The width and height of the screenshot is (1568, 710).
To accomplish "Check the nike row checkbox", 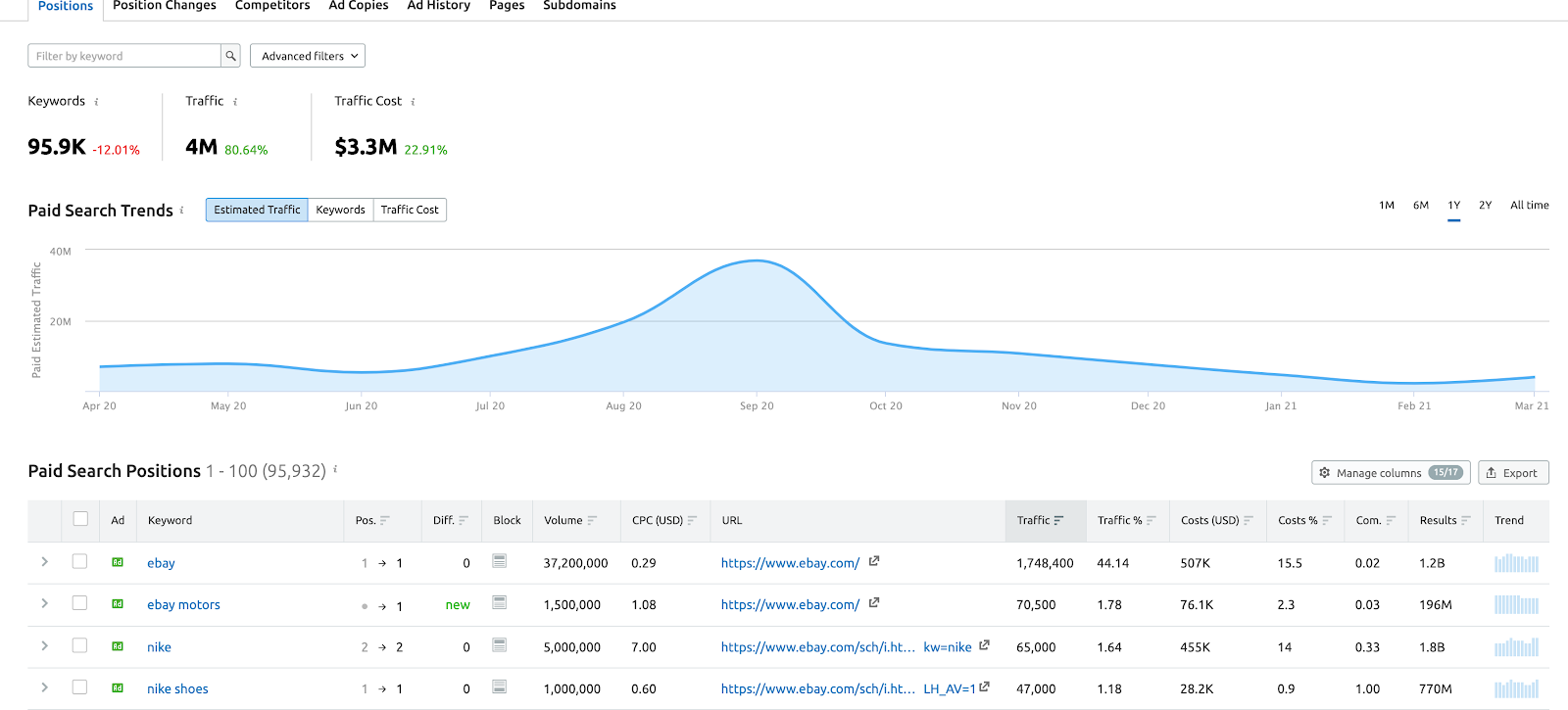I will pyautogui.click(x=80, y=645).
